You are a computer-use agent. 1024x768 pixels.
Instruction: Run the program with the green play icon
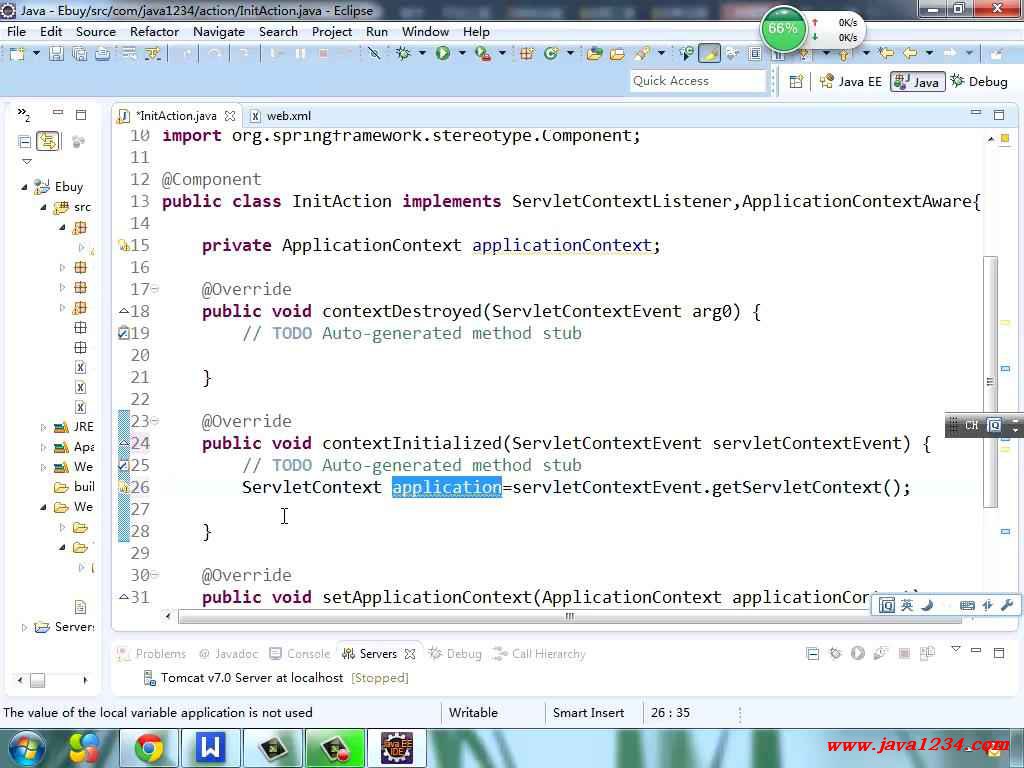point(443,54)
